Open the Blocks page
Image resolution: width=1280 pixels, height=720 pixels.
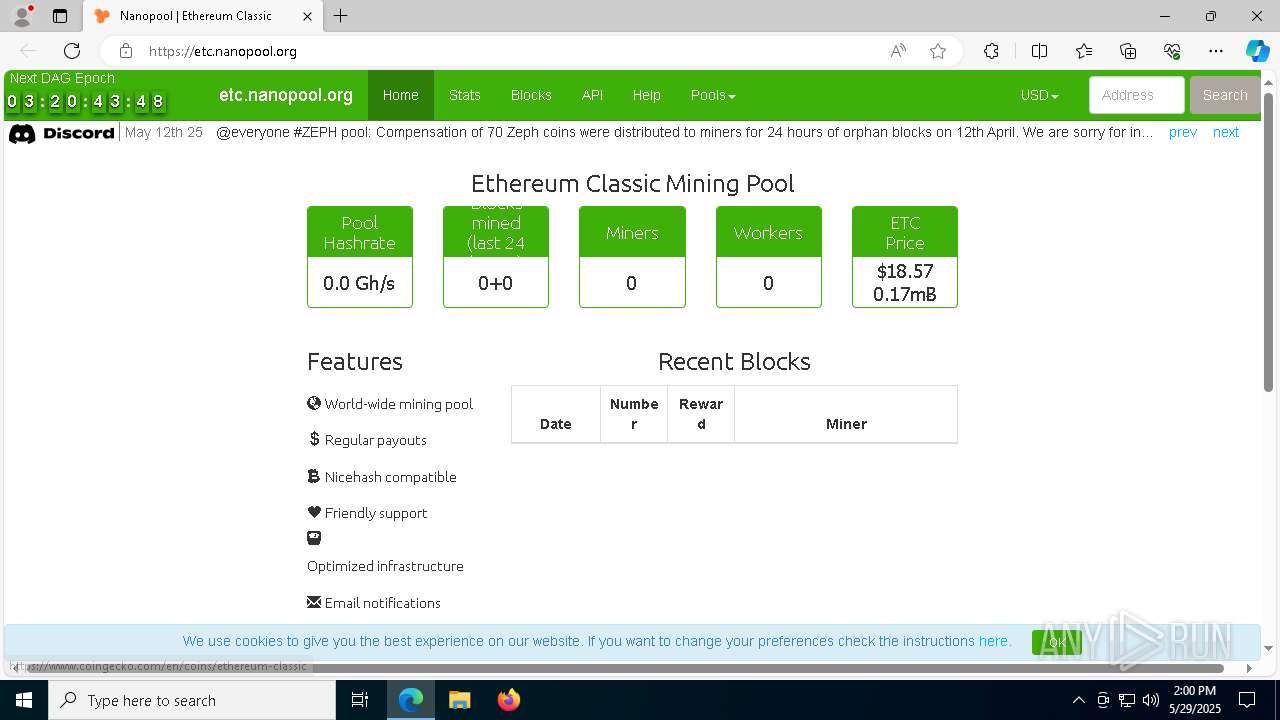531,95
